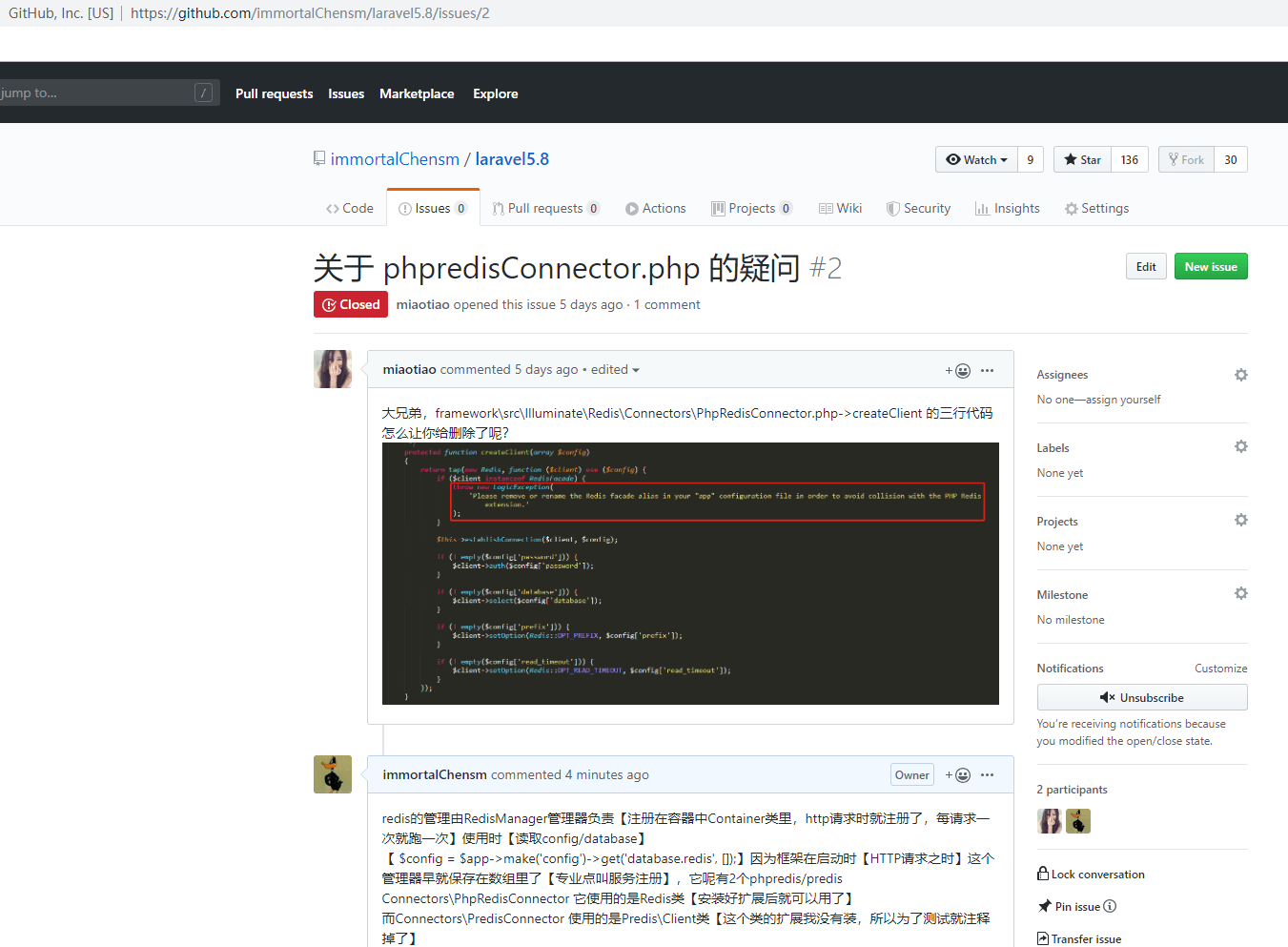View the 9 watchers count
The image size is (1288, 947).
pyautogui.click(x=1031, y=159)
